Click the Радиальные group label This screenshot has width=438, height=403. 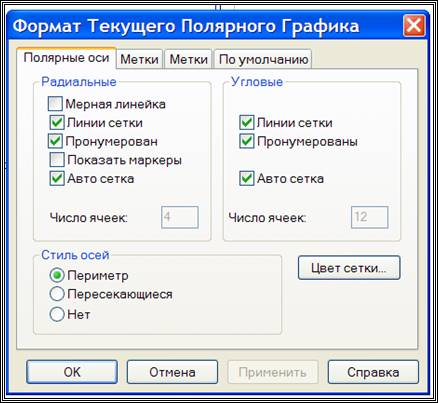(79, 82)
